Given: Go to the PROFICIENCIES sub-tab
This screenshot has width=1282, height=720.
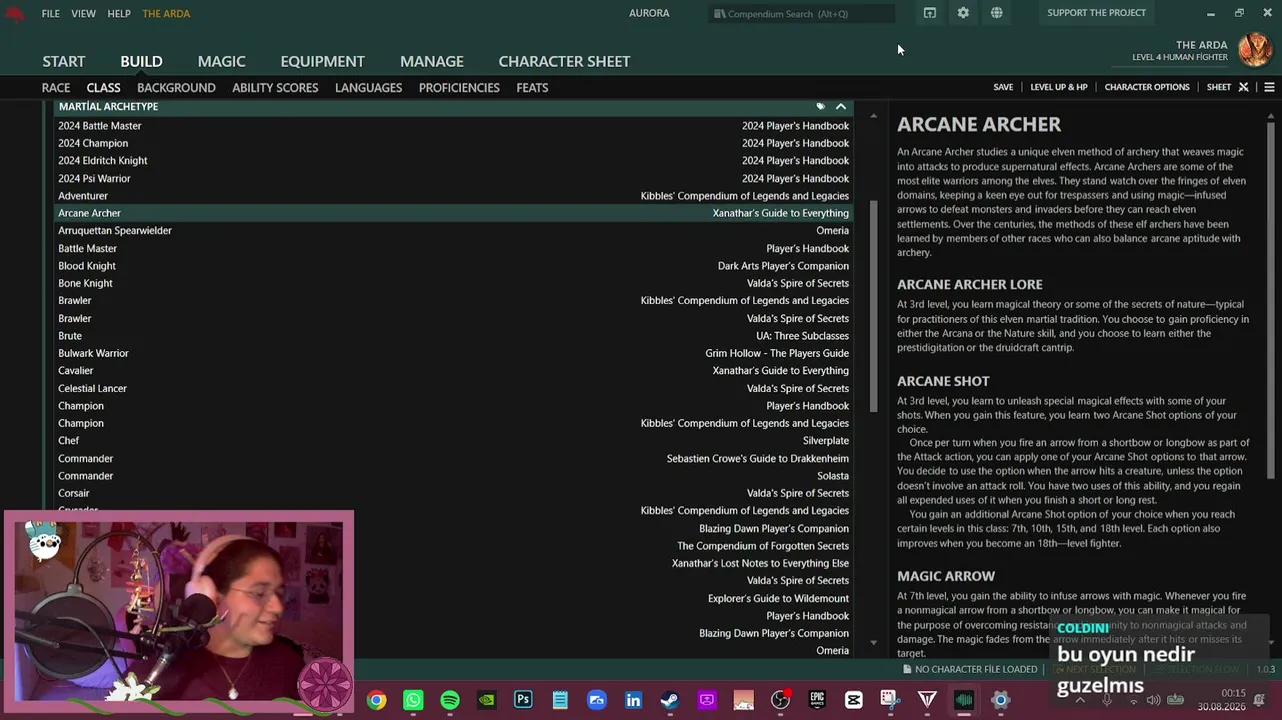Looking at the screenshot, I should click(x=459, y=87).
